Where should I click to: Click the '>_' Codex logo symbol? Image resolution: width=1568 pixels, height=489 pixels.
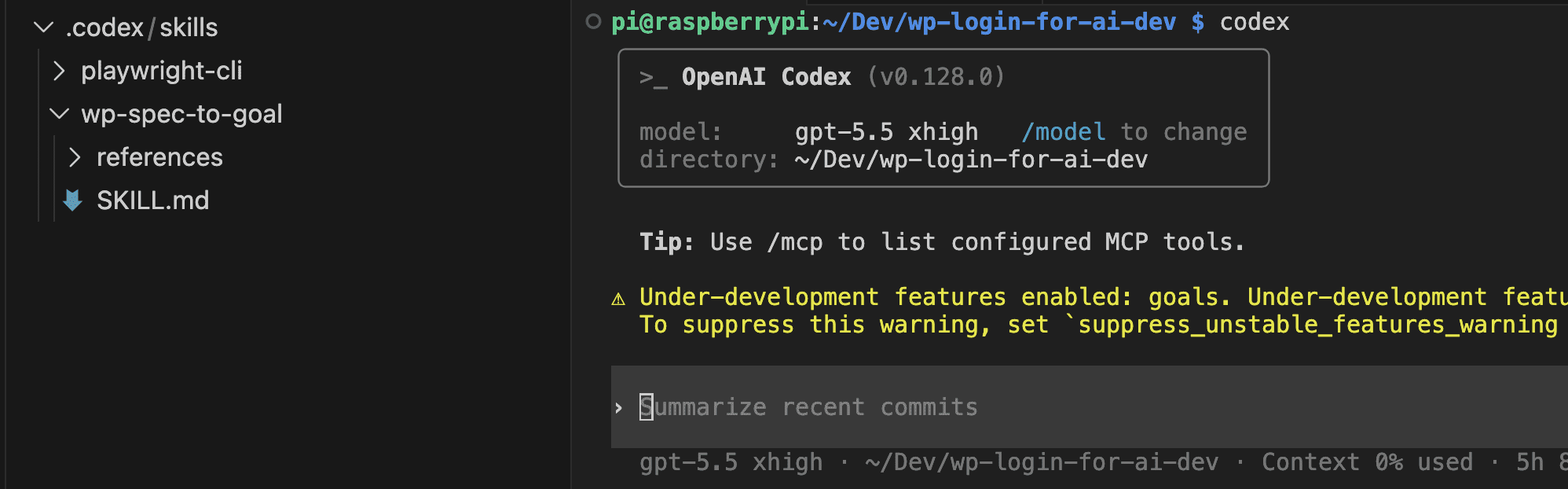click(x=653, y=78)
